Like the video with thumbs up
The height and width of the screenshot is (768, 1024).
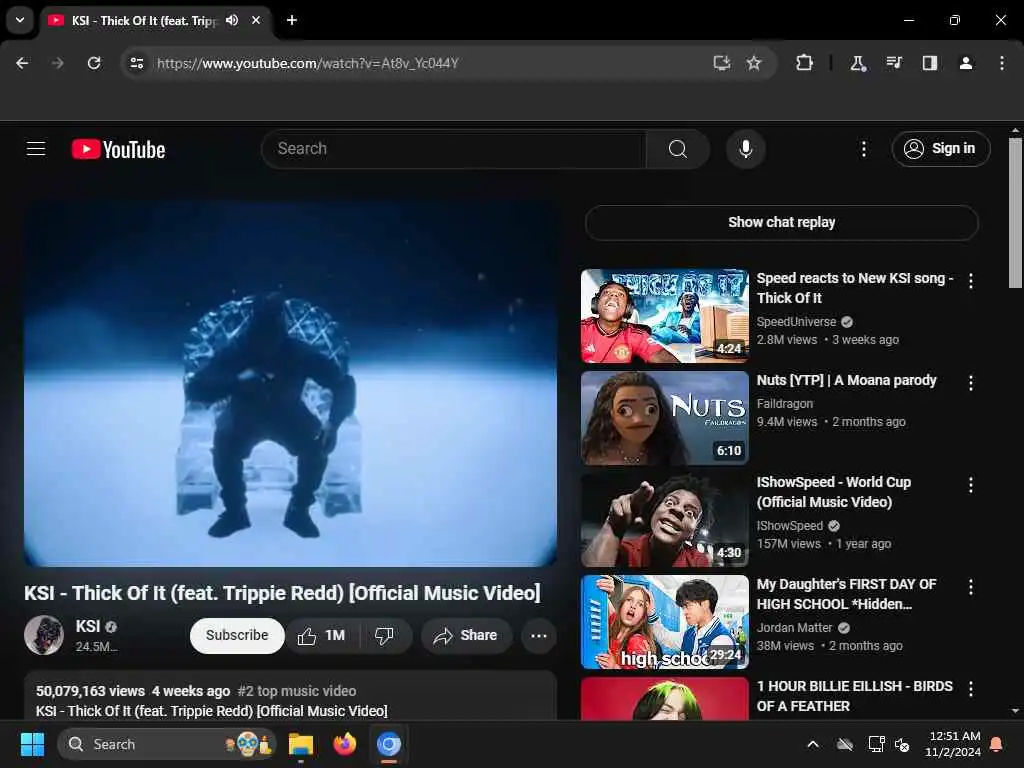[321, 635]
